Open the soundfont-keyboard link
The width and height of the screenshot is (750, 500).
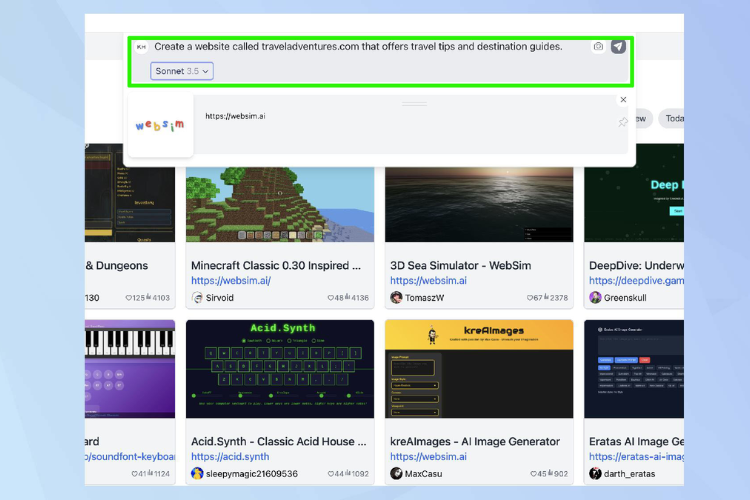130,457
